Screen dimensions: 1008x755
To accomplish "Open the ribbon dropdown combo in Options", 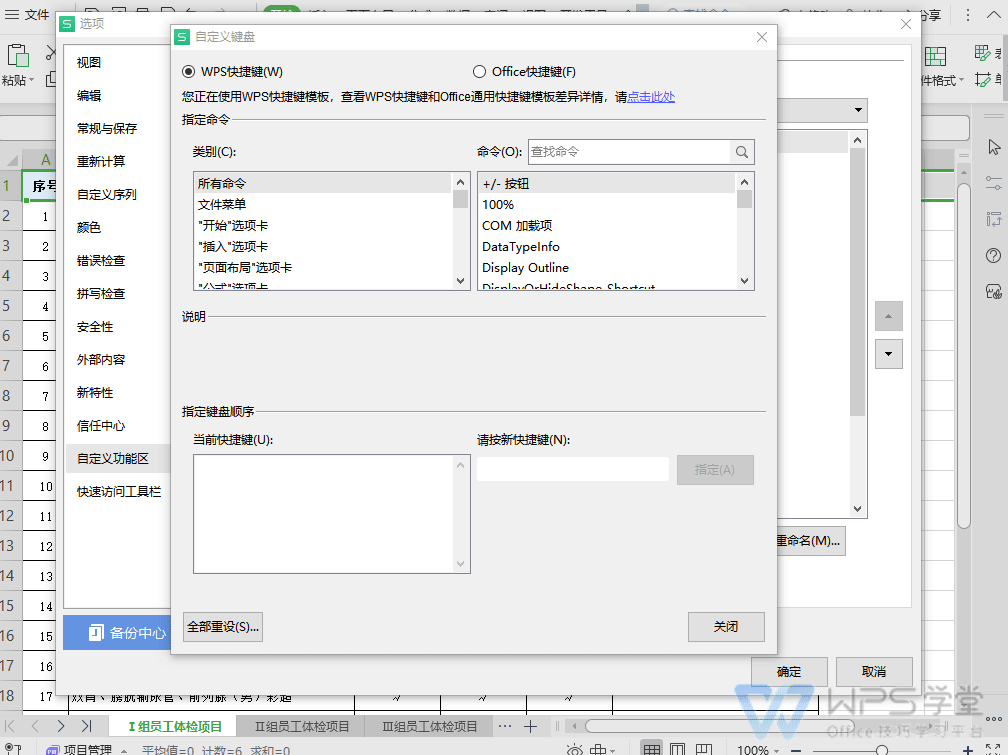I will 858,110.
